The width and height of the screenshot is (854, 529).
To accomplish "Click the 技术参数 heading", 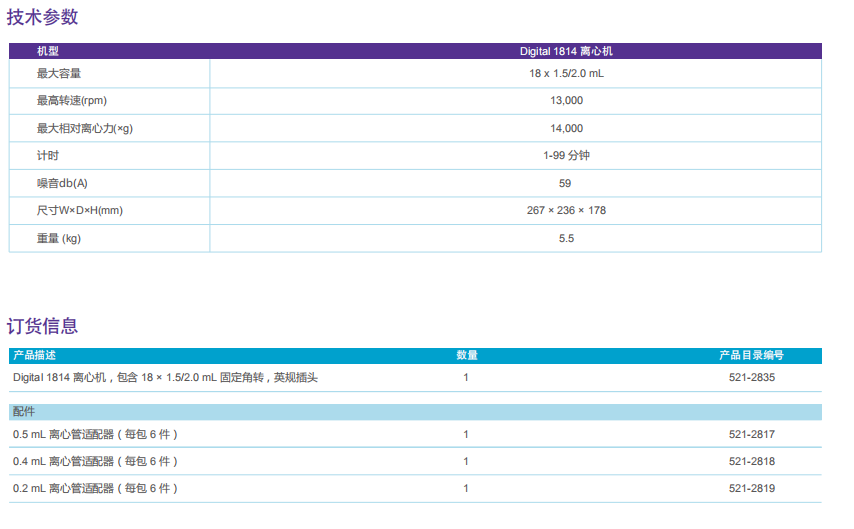I will [x=42, y=17].
